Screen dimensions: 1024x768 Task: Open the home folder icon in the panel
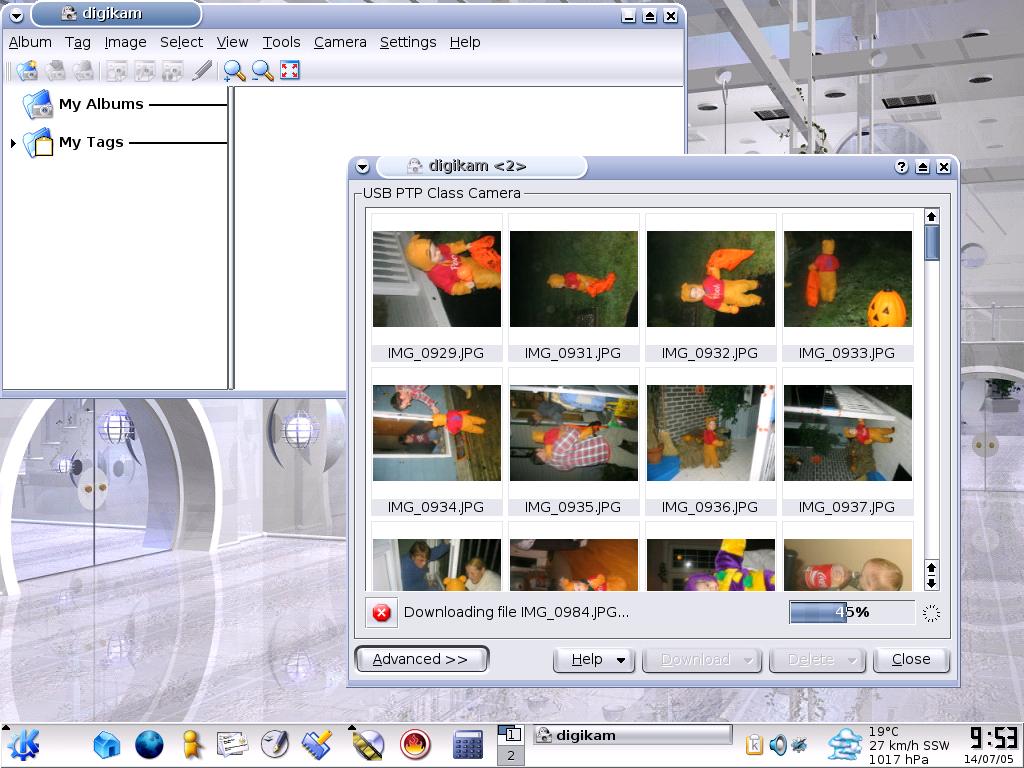click(106, 744)
